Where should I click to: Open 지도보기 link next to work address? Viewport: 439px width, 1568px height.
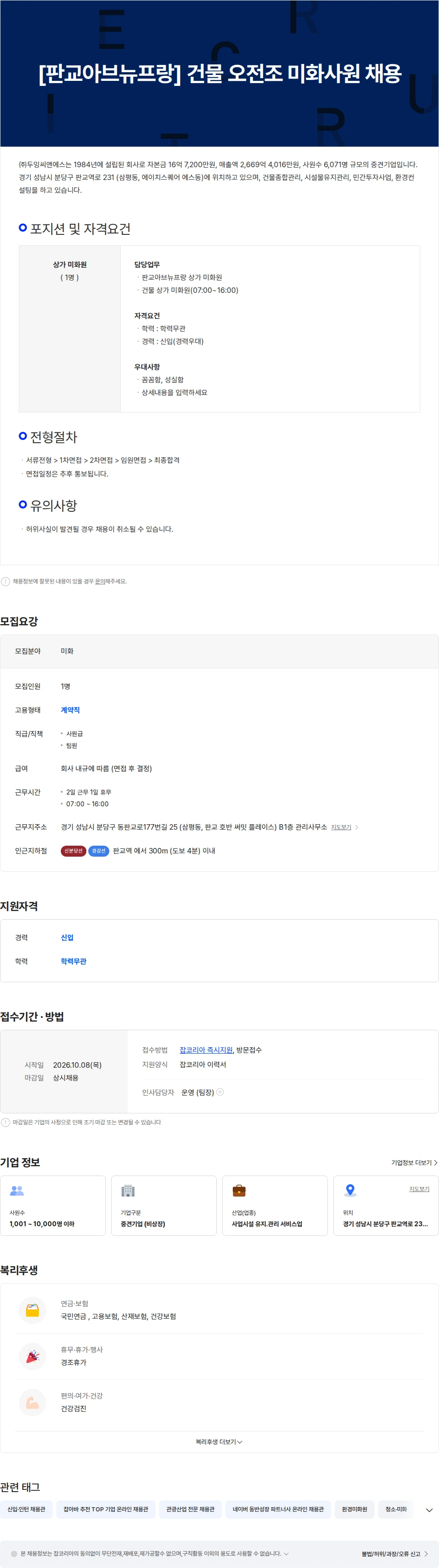pyautogui.click(x=341, y=827)
